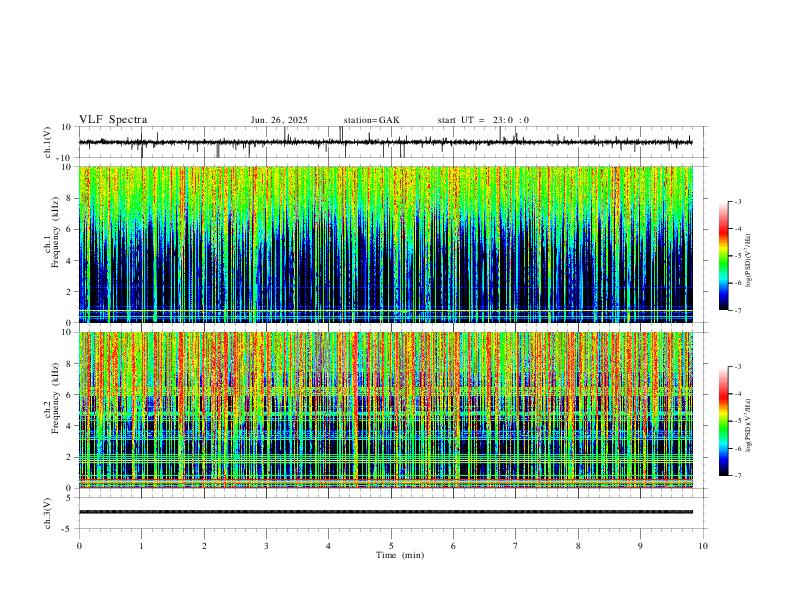Viewport: 792px width, 612px height.
Task: Click the ch.1 PSD color bar
Action: point(723,256)
